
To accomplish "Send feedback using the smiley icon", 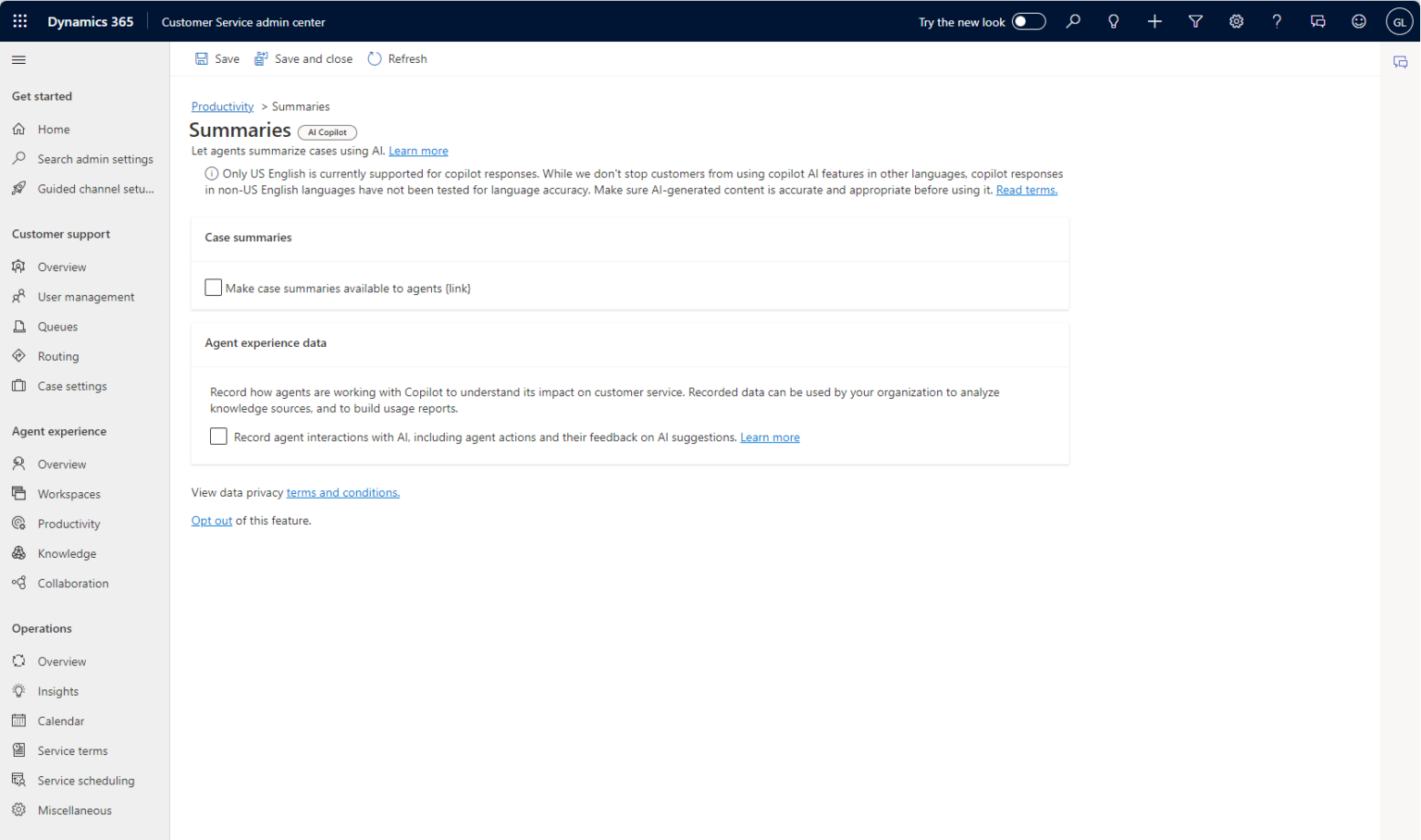I will coord(1358,20).
